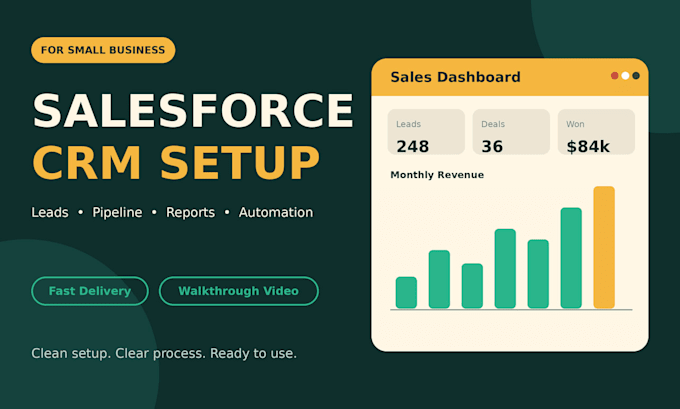The height and width of the screenshot is (409, 680).
Task: Select the Fast Delivery pill button
Action: (x=90, y=291)
